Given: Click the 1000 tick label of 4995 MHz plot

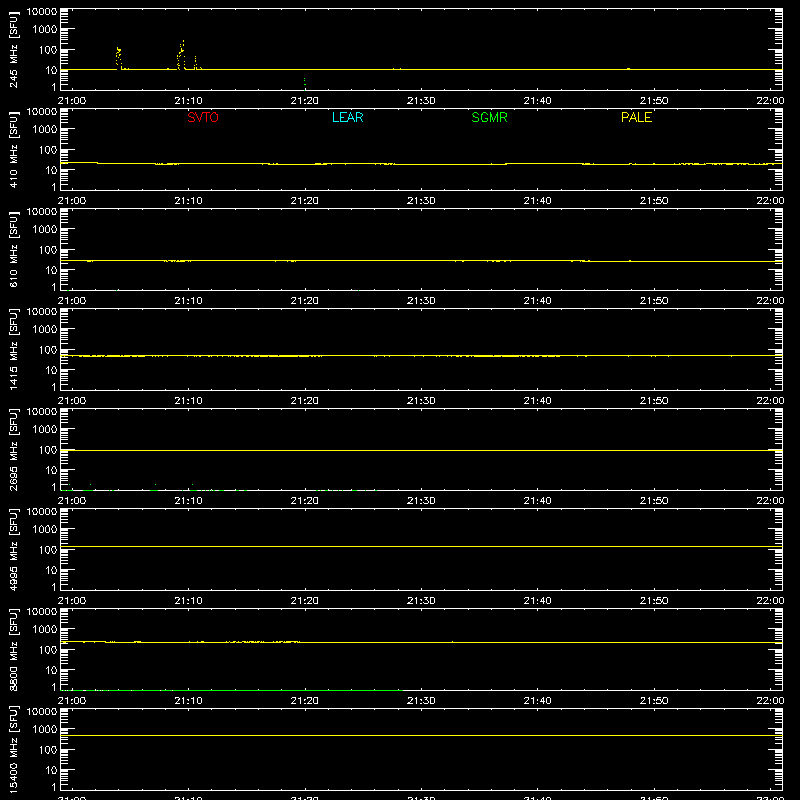Looking at the screenshot, I should 45,530.
